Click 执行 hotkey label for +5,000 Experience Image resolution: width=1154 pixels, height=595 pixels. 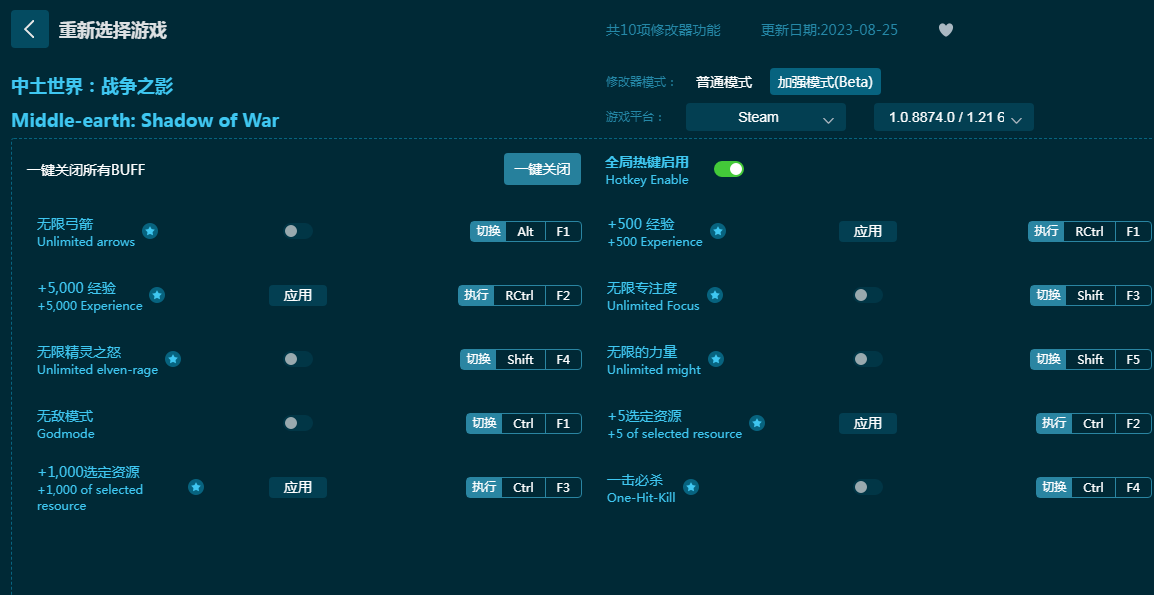click(x=476, y=295)
